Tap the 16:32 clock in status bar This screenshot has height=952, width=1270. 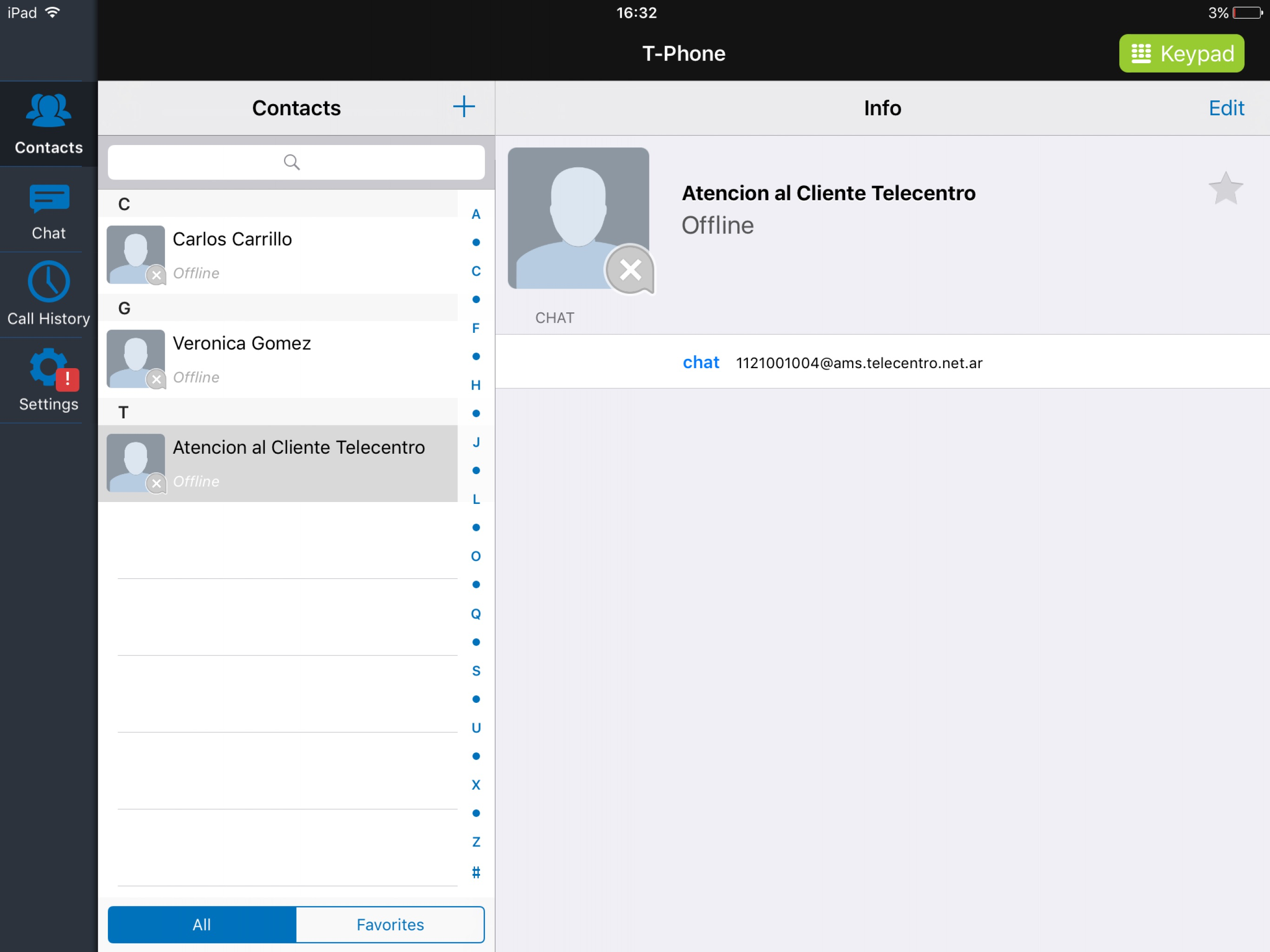636,13
